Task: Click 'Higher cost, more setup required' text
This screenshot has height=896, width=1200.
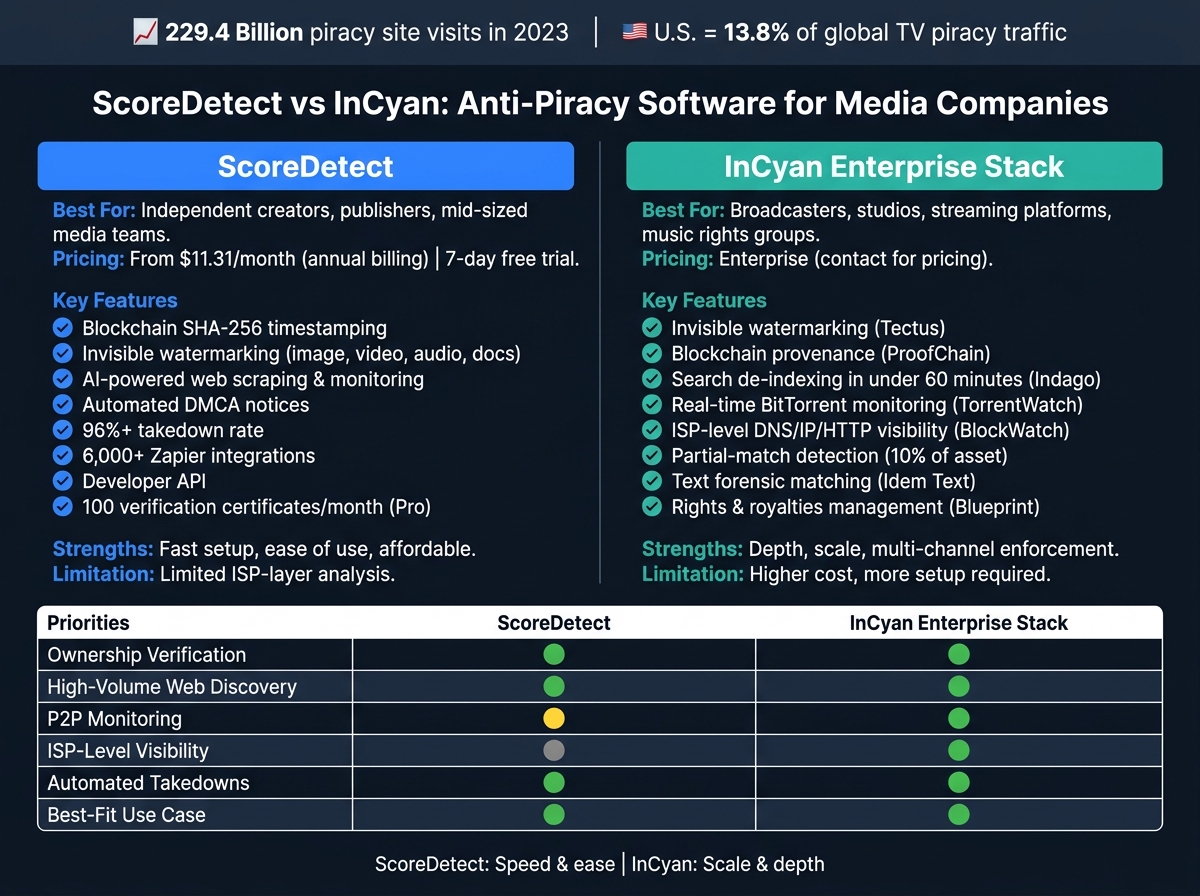Action: point(900,574)
